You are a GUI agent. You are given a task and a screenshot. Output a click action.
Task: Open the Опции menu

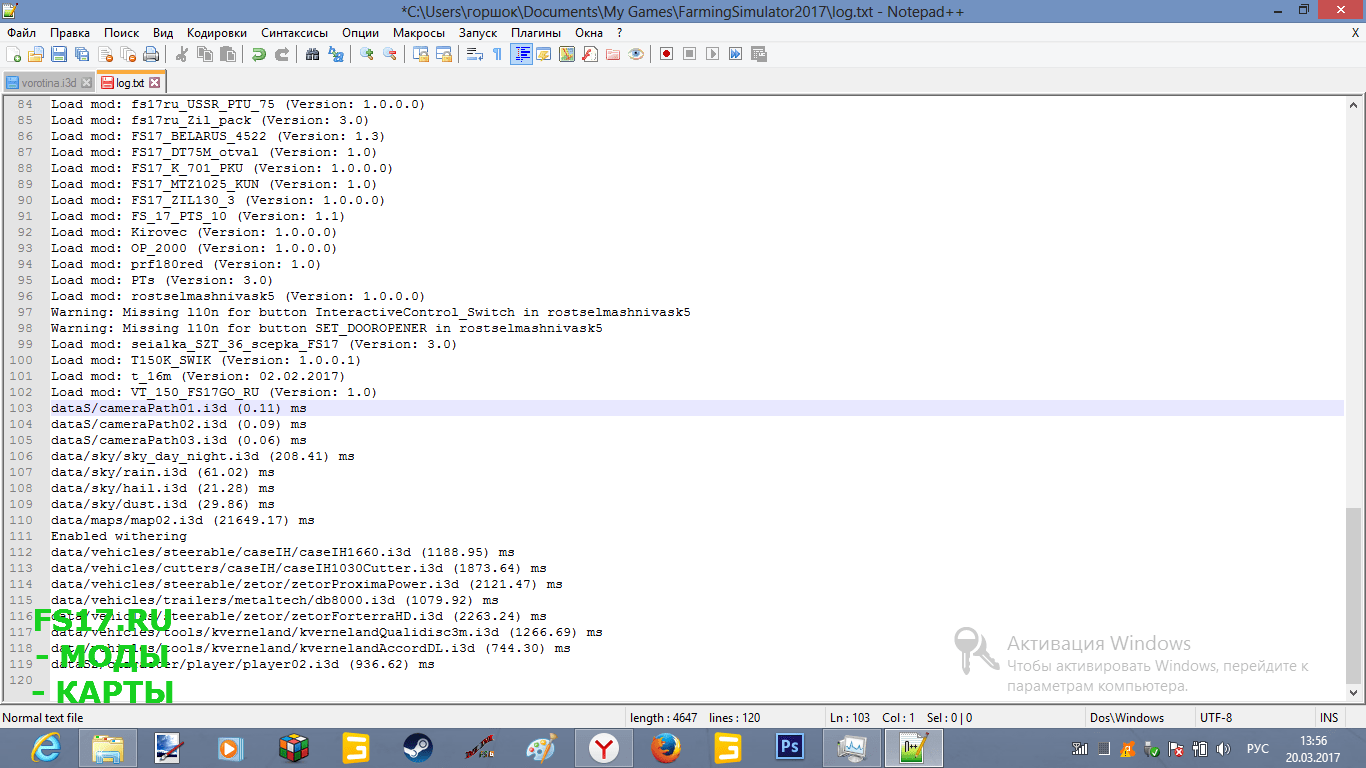(360, 33)
